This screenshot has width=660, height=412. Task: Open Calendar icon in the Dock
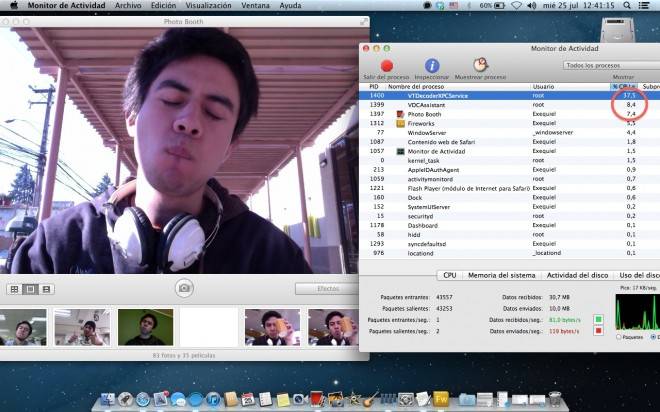point(248,399)
